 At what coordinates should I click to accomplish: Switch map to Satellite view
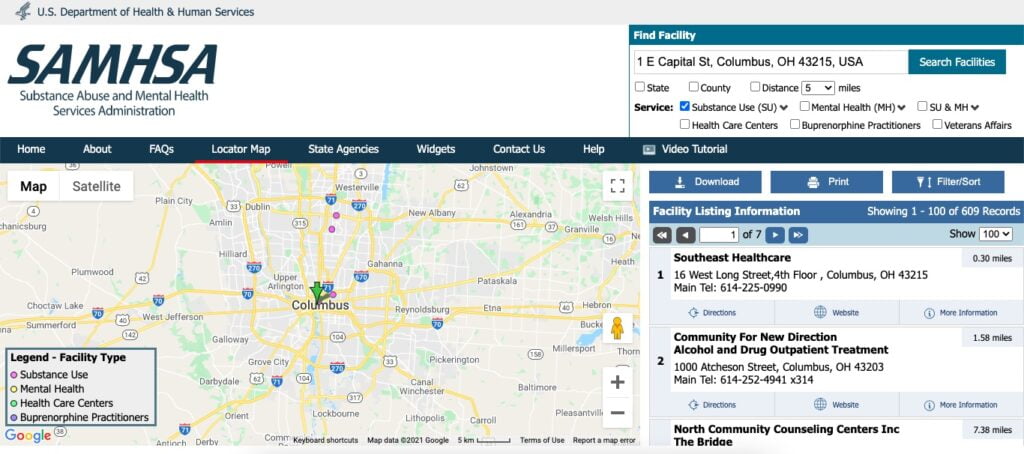[97, 186]
